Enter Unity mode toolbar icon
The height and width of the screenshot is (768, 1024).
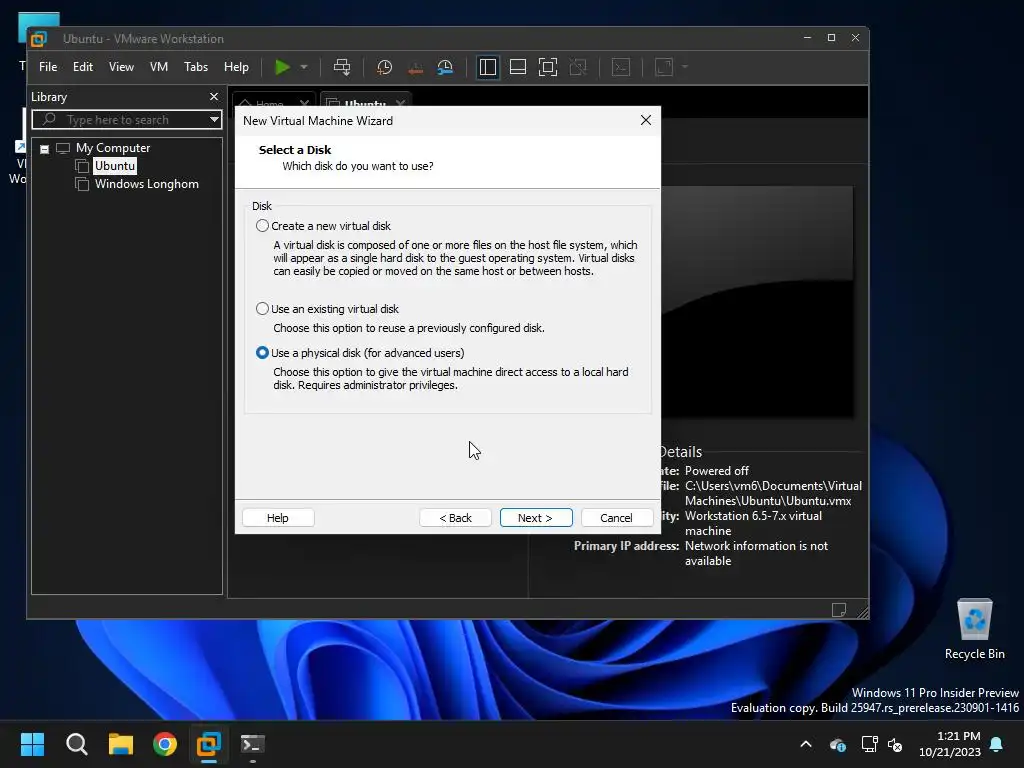578,67
